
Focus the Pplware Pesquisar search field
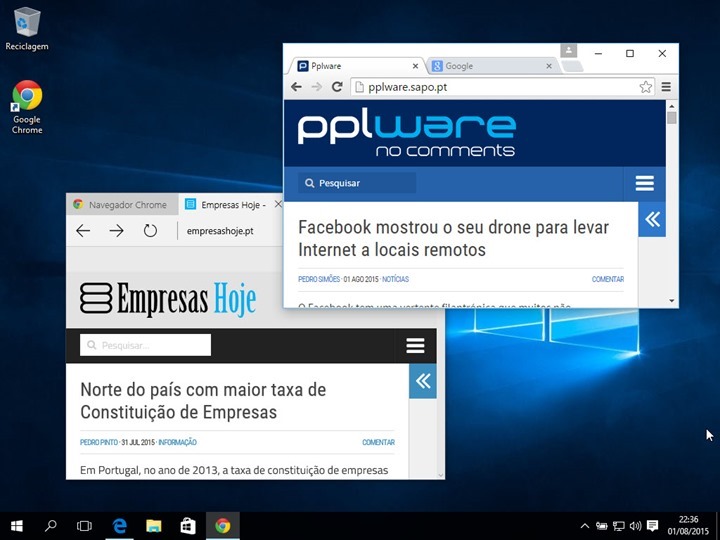click(357, 183)
